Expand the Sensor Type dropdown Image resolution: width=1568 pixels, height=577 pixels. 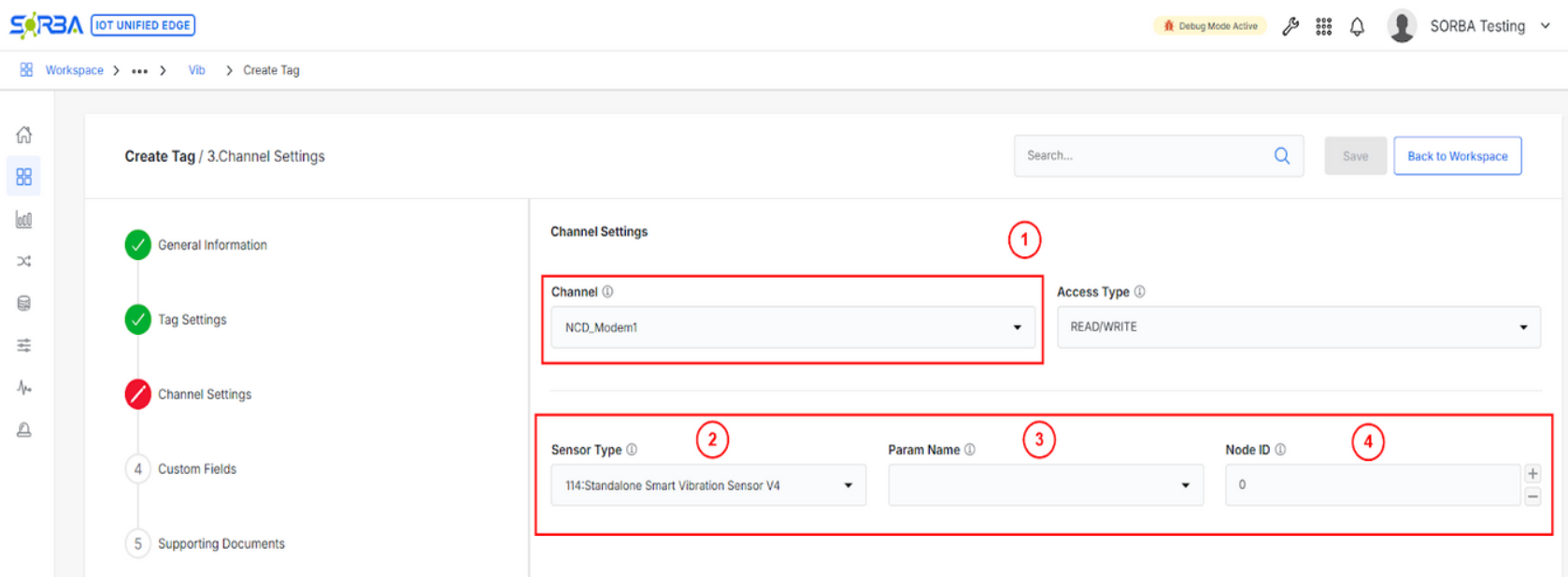(x=708, y=485)
